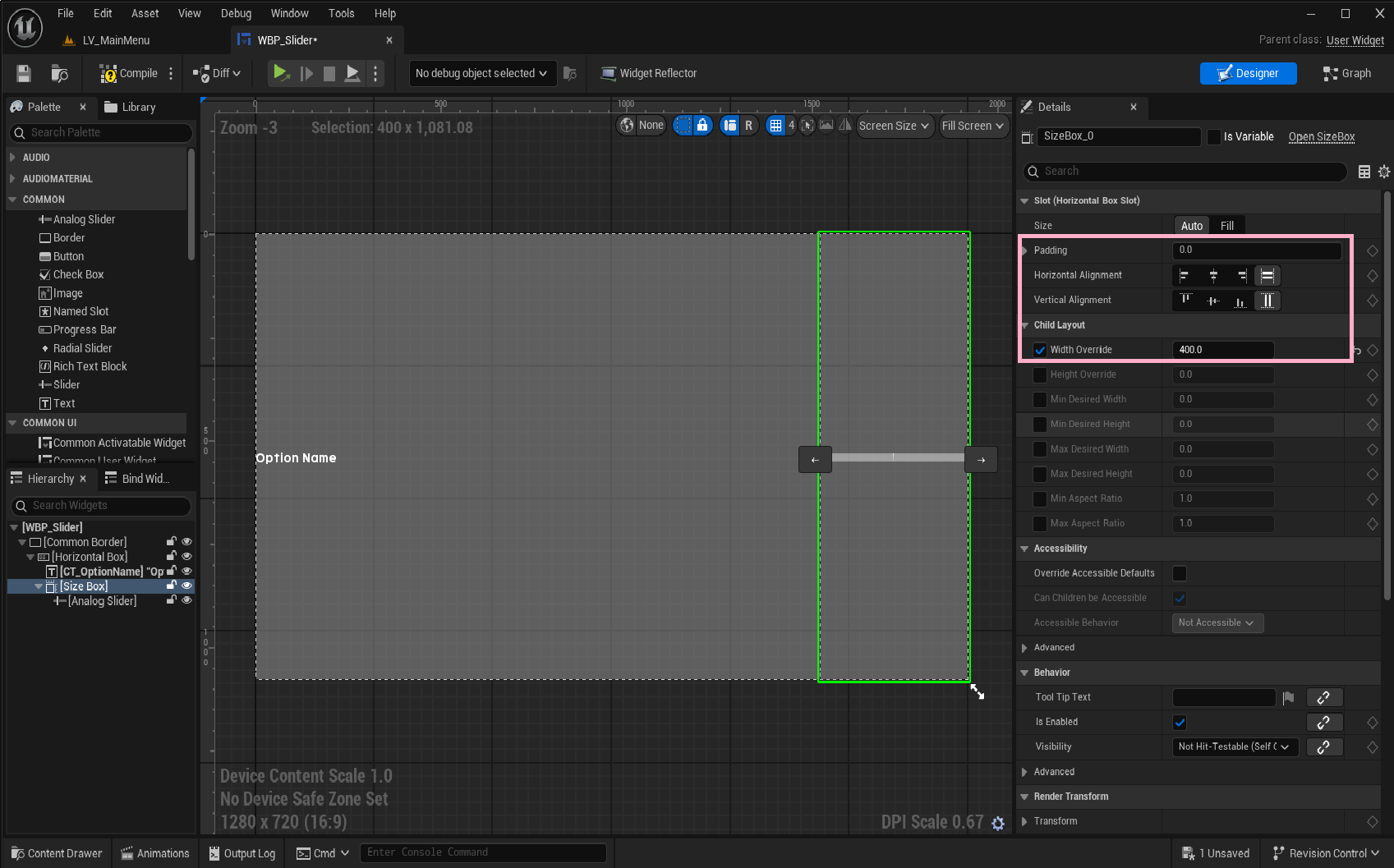Click find debug object icon

[570, 73]
